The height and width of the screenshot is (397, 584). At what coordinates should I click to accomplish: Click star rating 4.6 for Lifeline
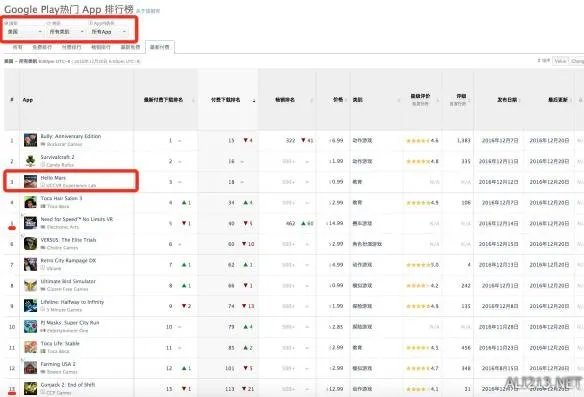pos(422,306)
